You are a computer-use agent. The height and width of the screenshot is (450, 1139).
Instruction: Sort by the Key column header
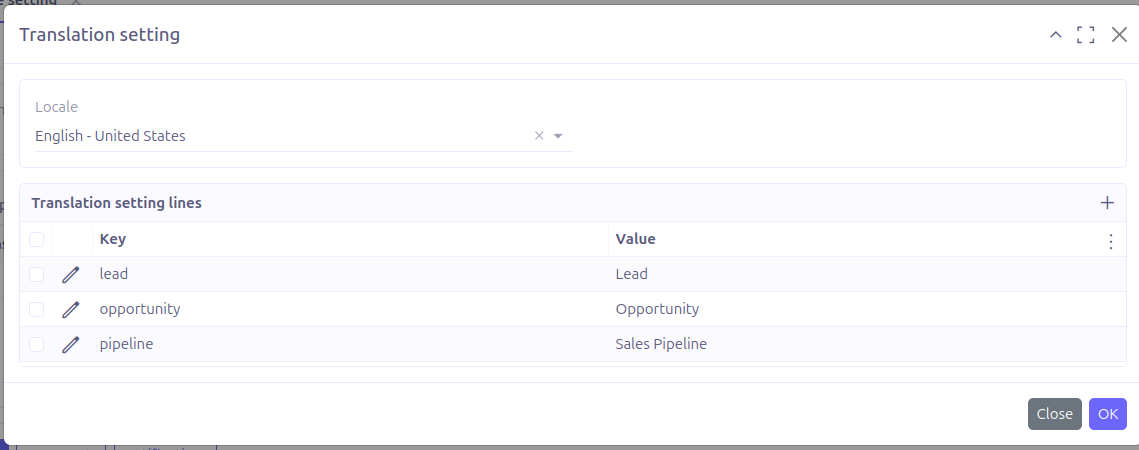(113, 239)
